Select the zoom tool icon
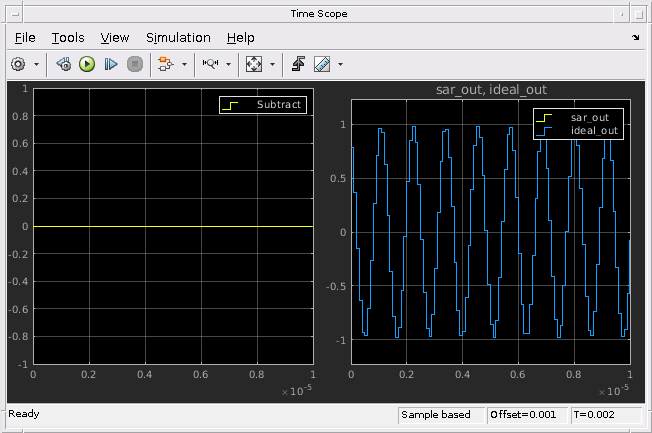The image size is (652, 433). (x=210, y=64)
